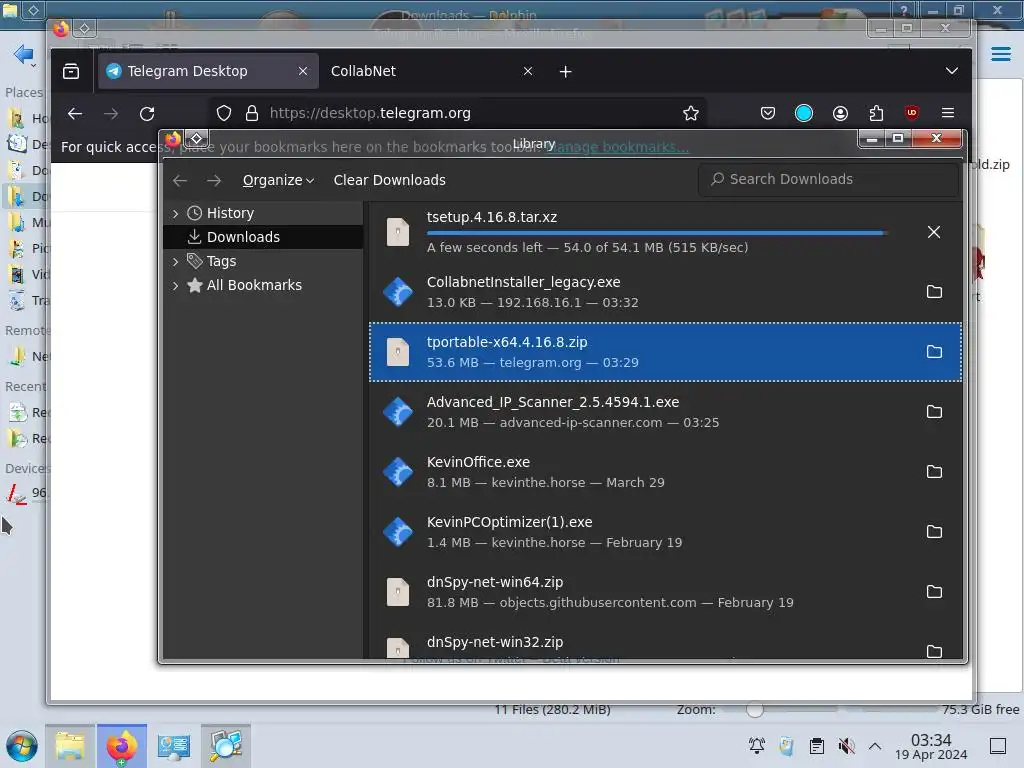Open the Start menu orb

coord(22,746)
